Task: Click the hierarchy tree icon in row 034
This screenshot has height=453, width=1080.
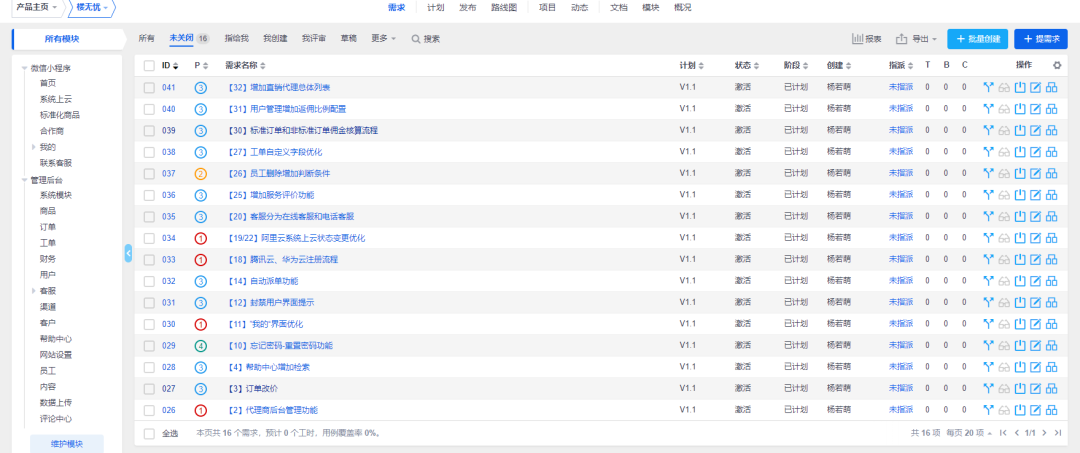Action: pos(1051,238)
